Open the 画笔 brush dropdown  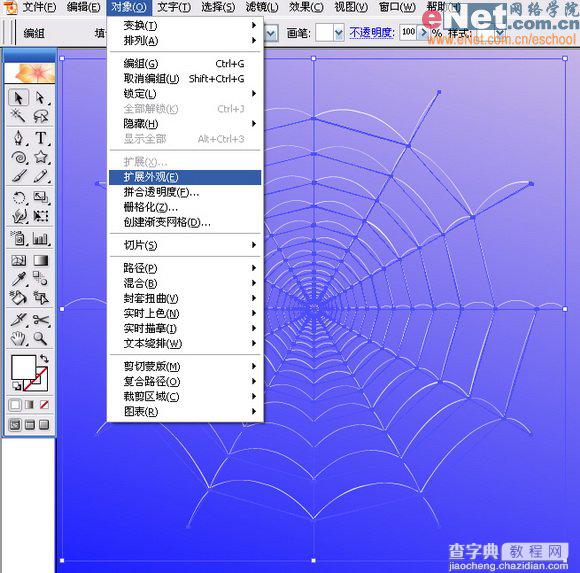coord(338,33)
